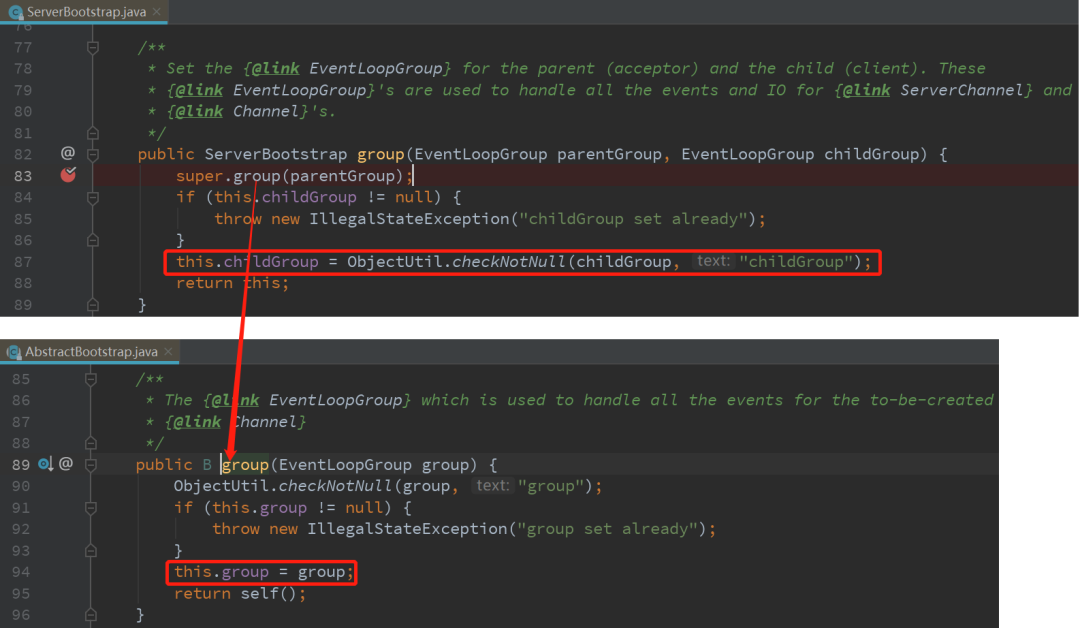The image size is (1080, 628).
Task: Click 'EventLoopGroup' parameter type on line 89
Action: [344, 465]
